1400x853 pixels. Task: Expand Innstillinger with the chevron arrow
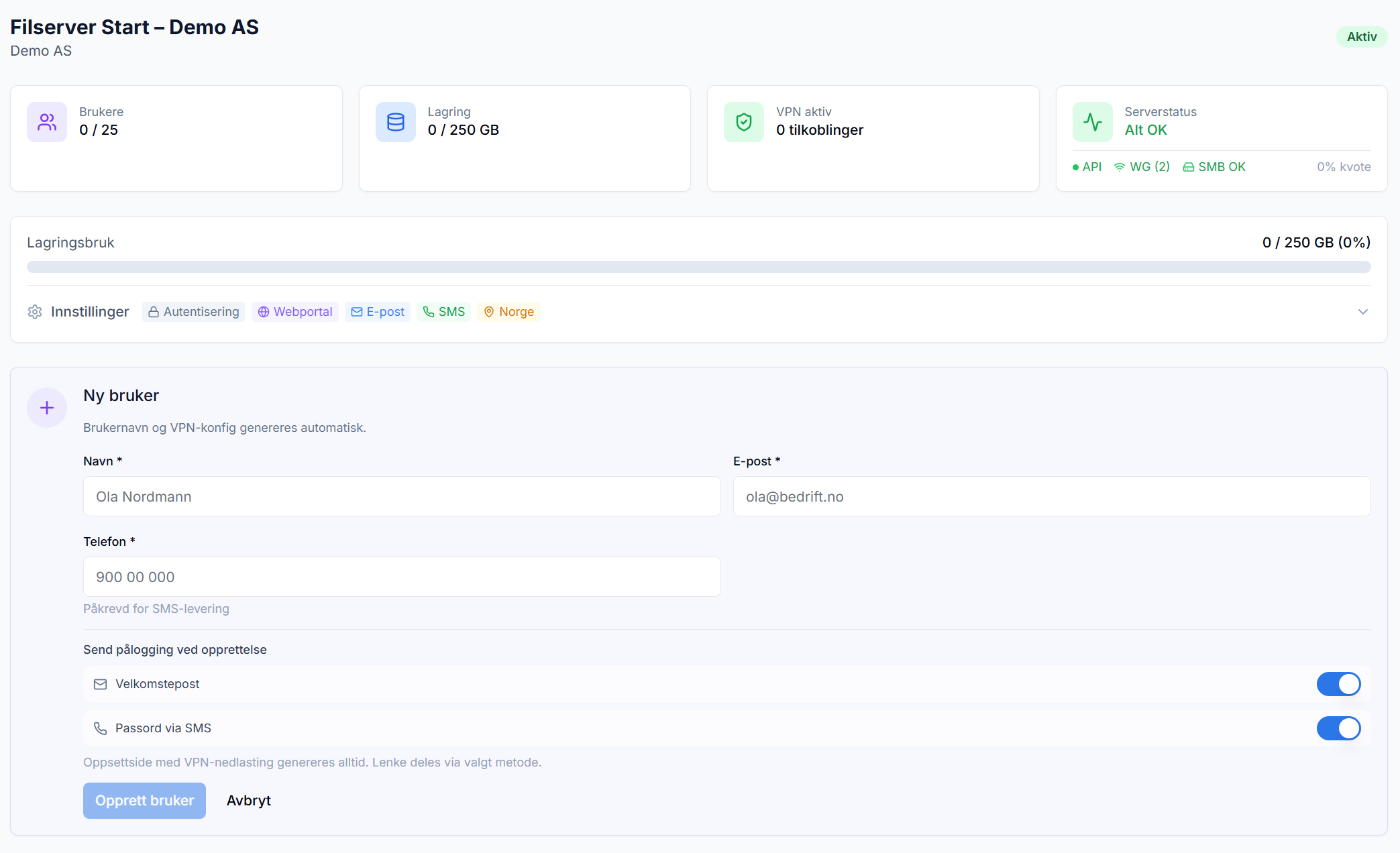coord(1362,312)
